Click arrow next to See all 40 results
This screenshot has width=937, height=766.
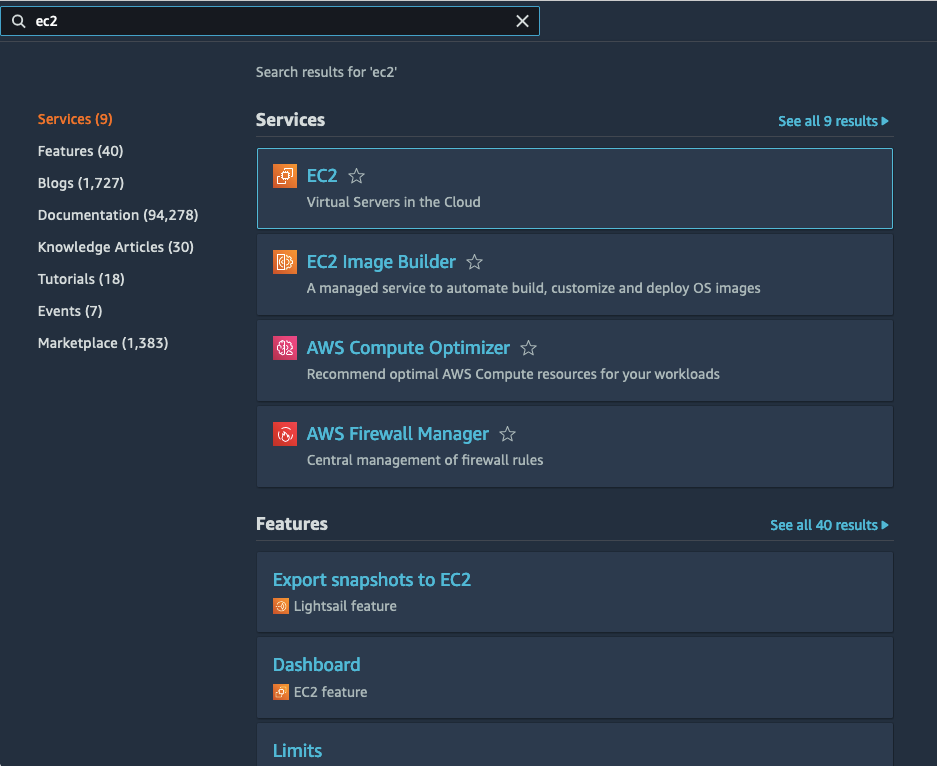(885, 525)
